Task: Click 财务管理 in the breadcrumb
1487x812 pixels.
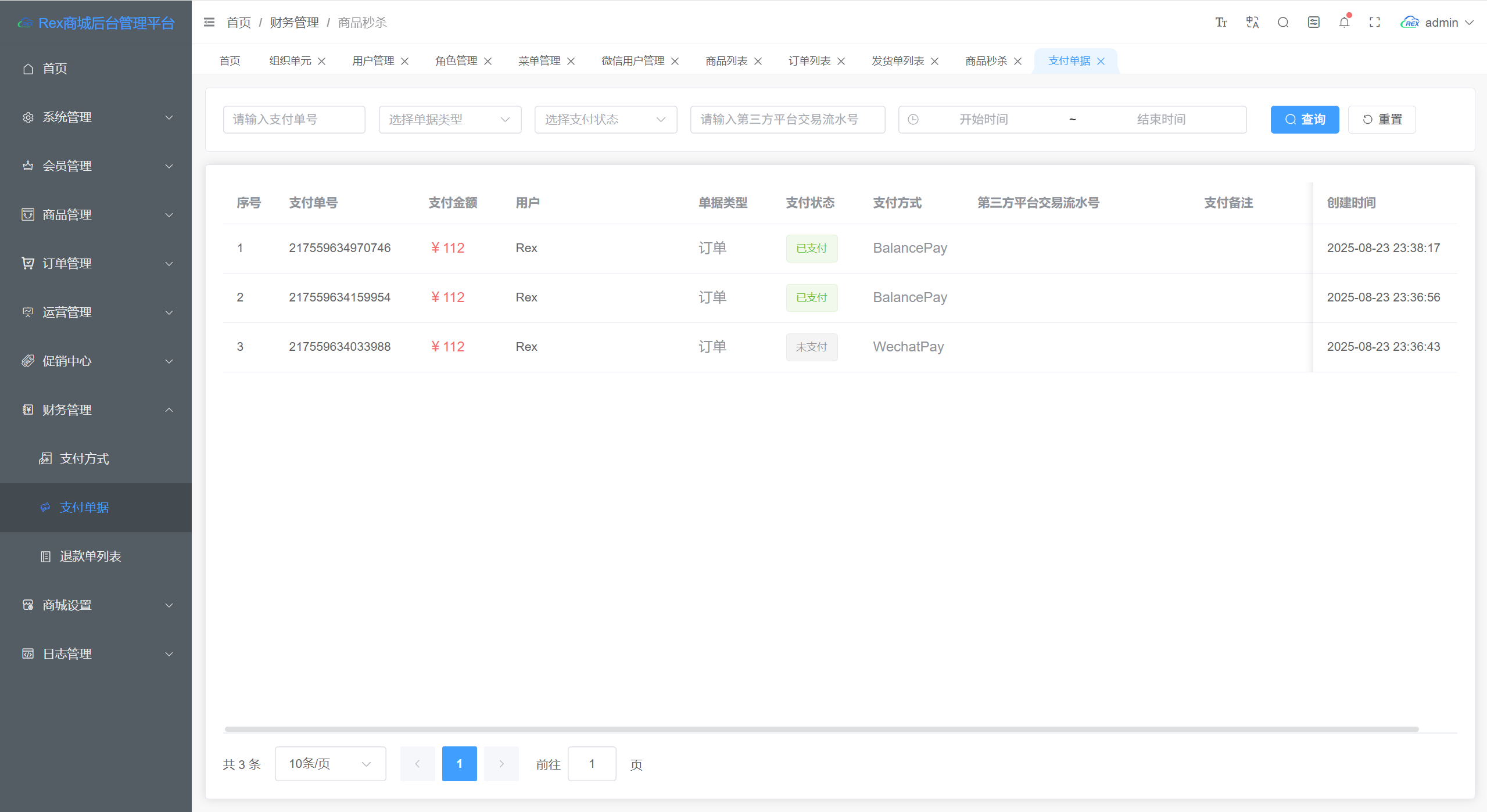Action: pyautogui.click(x=294, y=23)
